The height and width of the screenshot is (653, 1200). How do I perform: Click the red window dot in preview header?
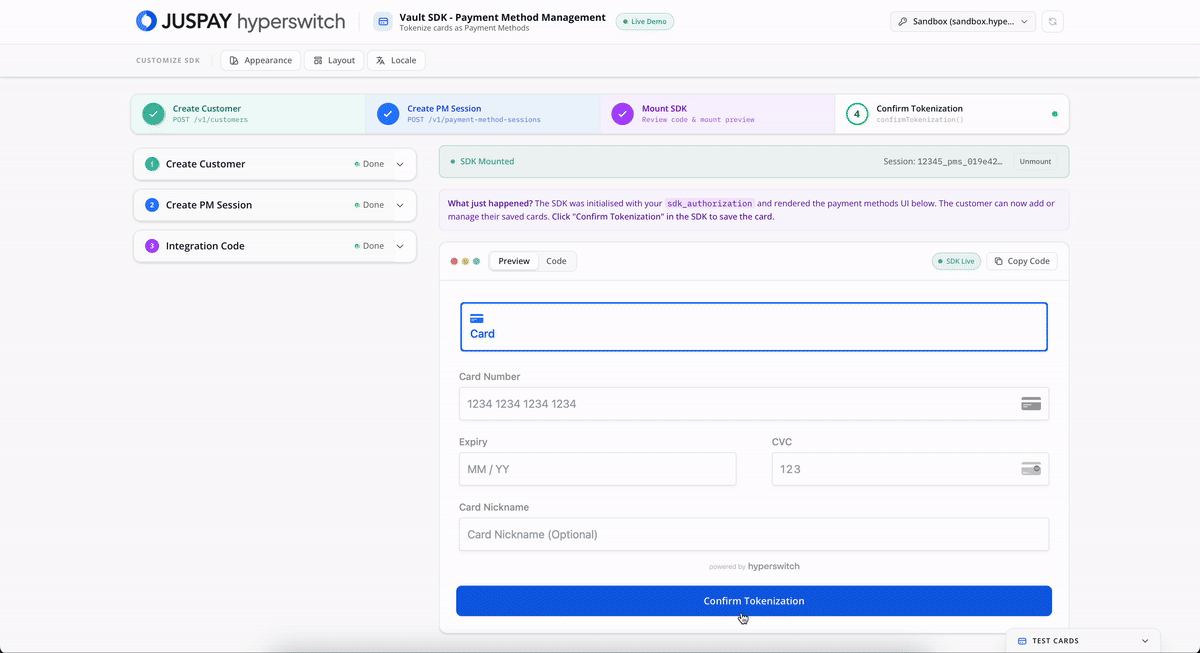click(454, 261)
